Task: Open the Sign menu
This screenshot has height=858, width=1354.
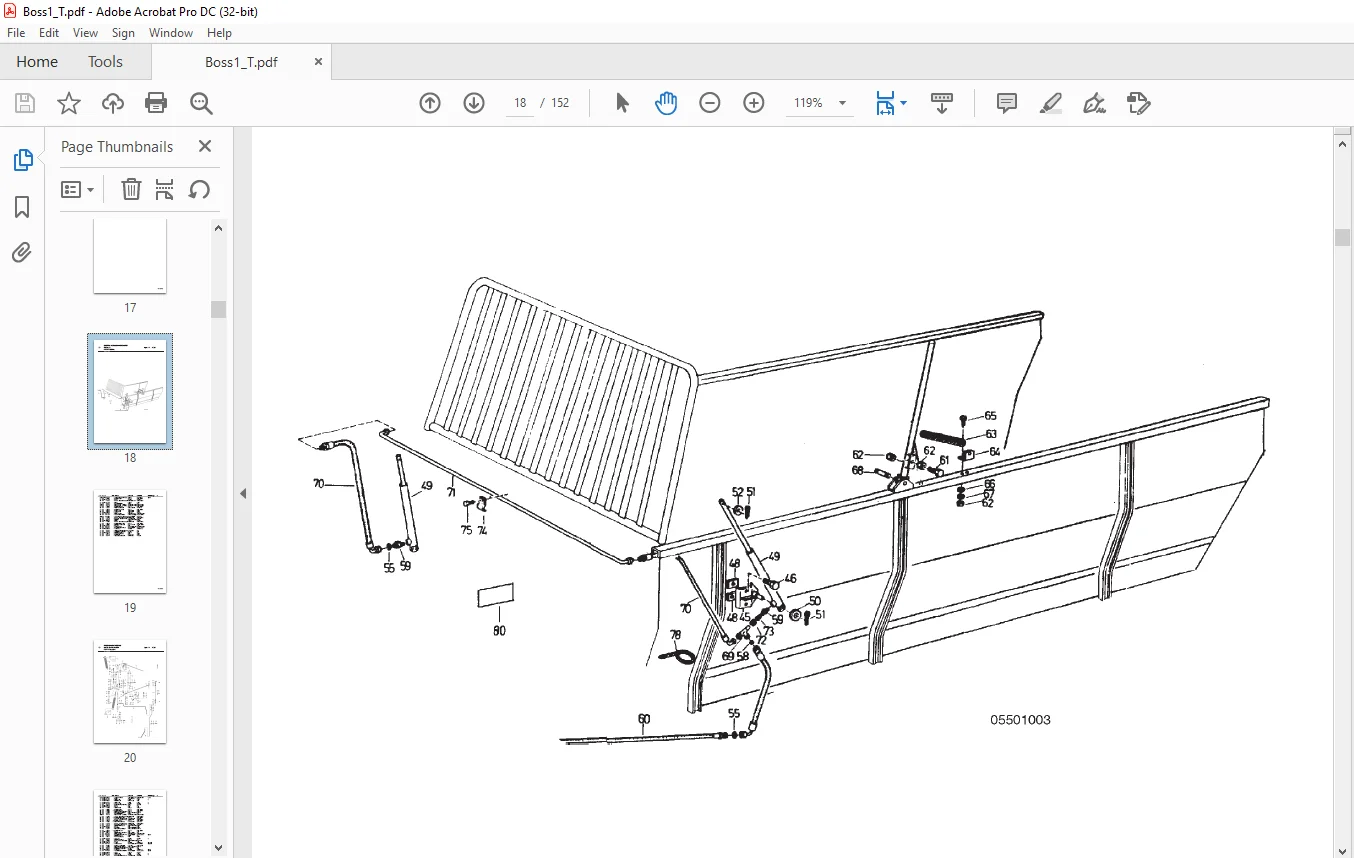Action: [123, 33]
